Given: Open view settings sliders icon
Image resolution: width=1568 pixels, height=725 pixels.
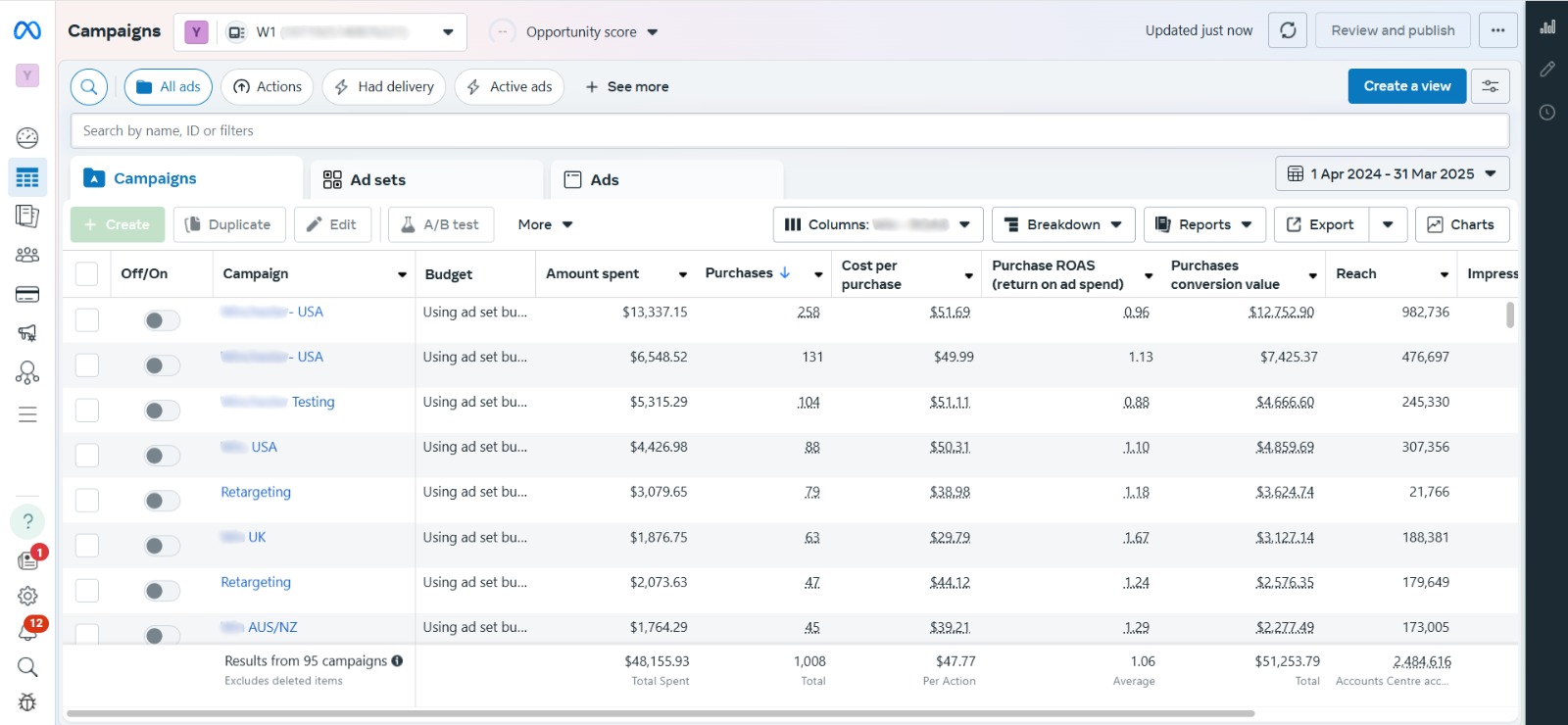Looking at the screenshot, I should point(1490,86).
